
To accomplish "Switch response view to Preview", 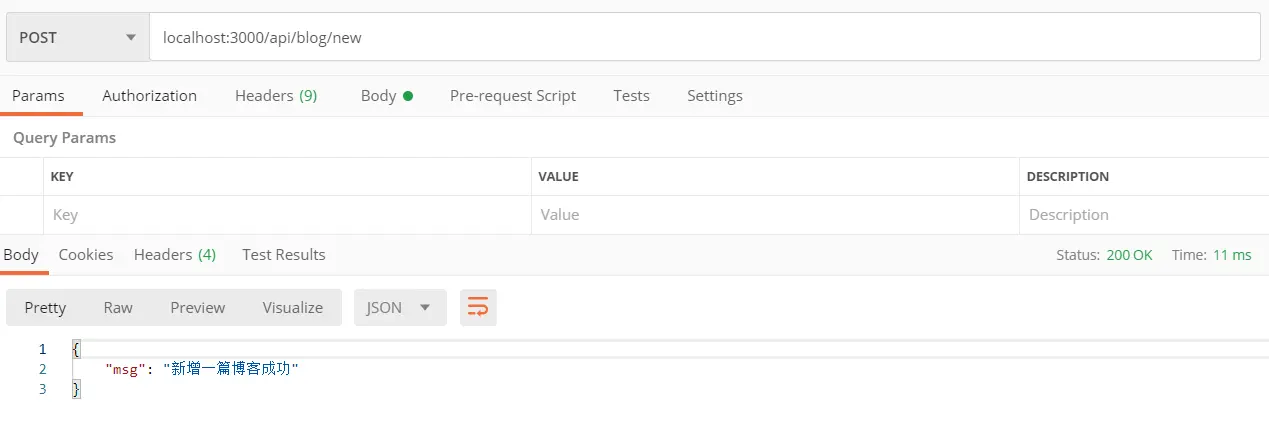I will pos(197,308).
